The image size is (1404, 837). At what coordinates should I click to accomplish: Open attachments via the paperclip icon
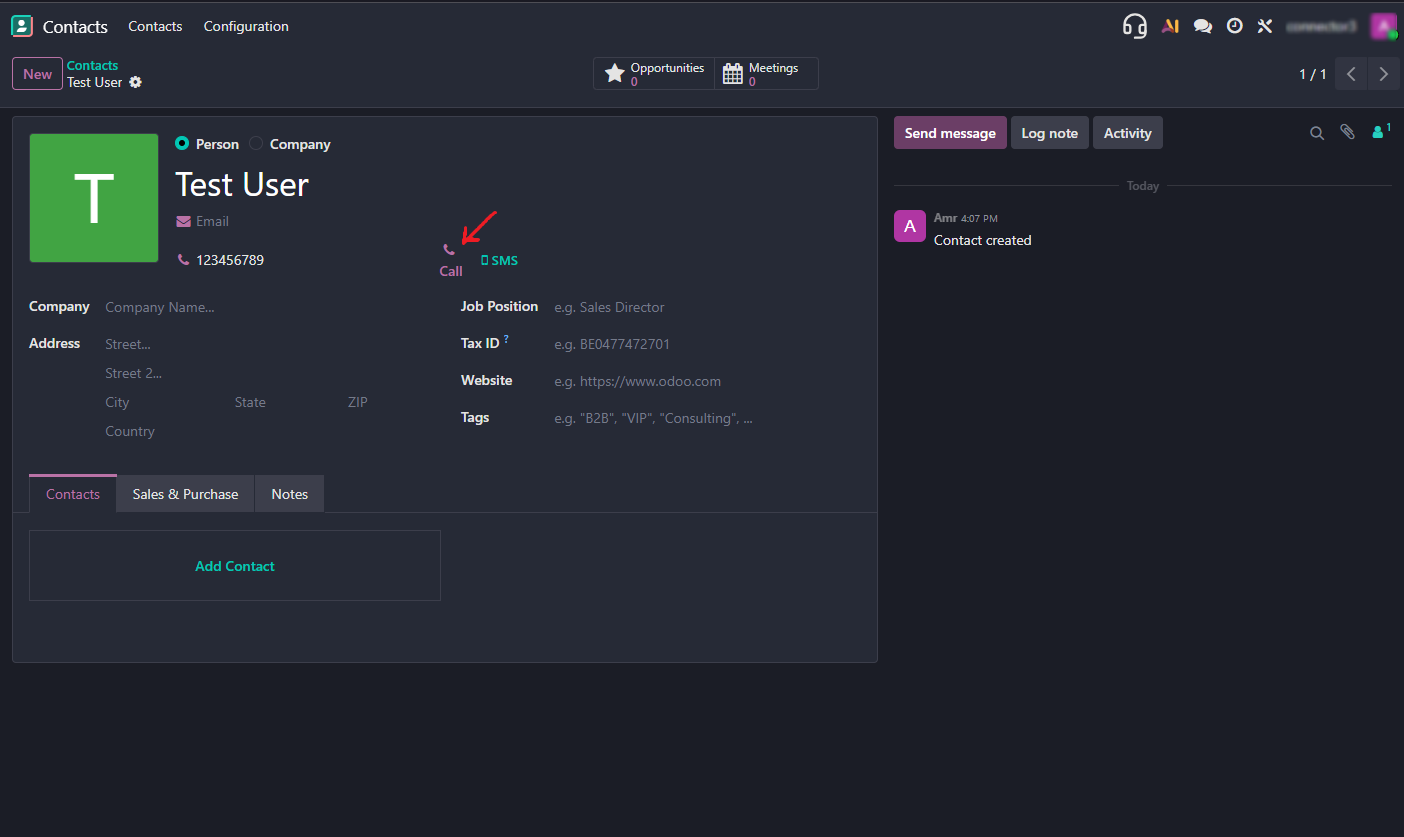[x=1347, y=132]
